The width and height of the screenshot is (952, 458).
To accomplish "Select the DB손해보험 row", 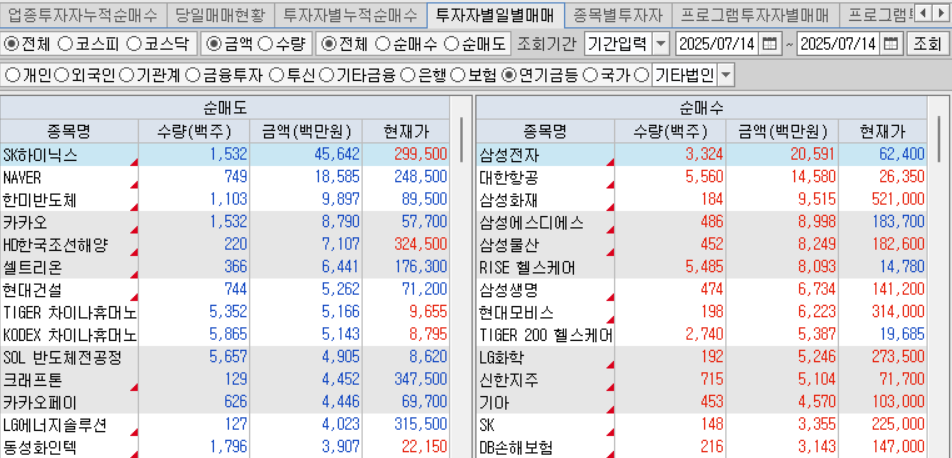I will pyautogui.click(x=702, y=447).
